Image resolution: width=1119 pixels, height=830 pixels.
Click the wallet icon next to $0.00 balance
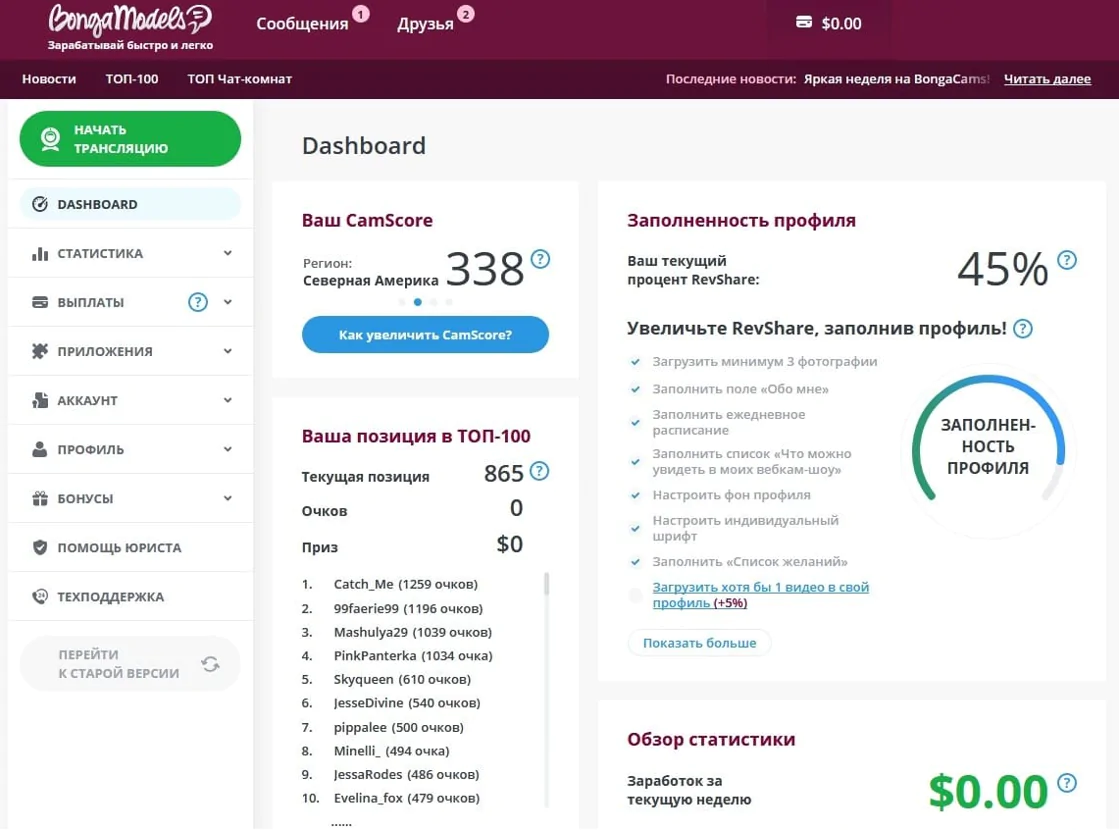(x=804, y=22)
